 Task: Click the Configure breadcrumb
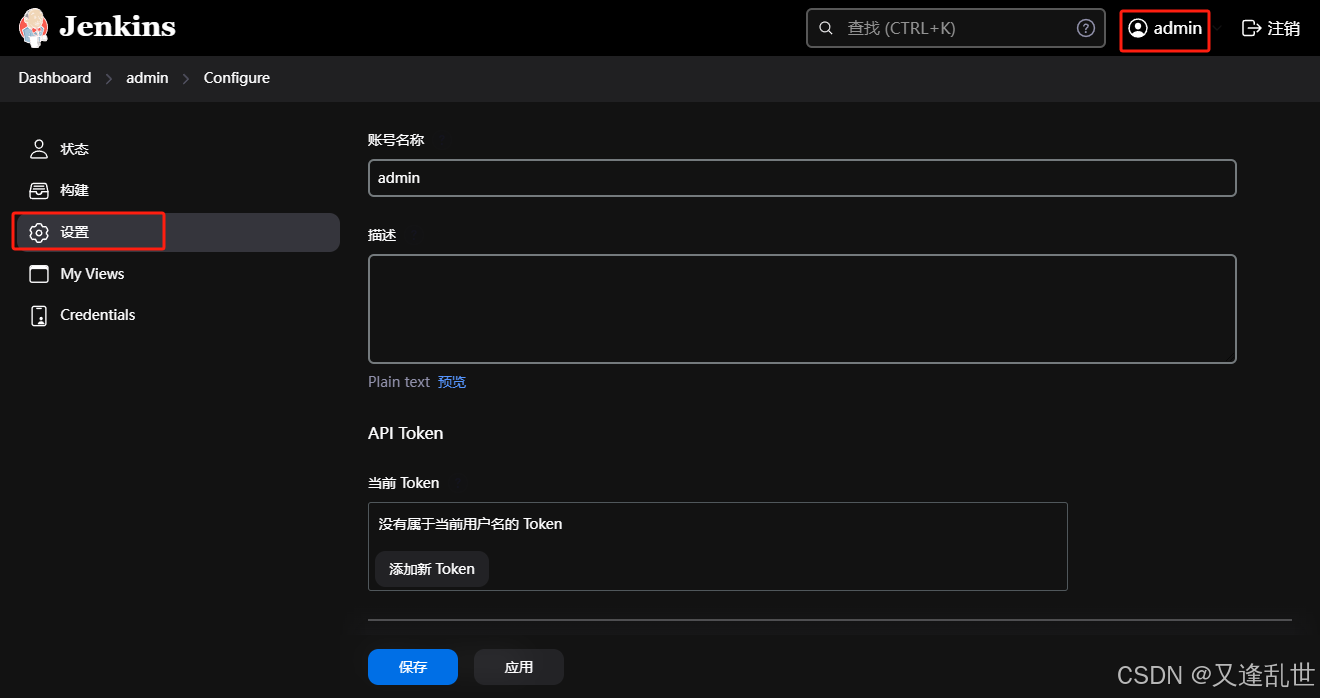point(237,78)
